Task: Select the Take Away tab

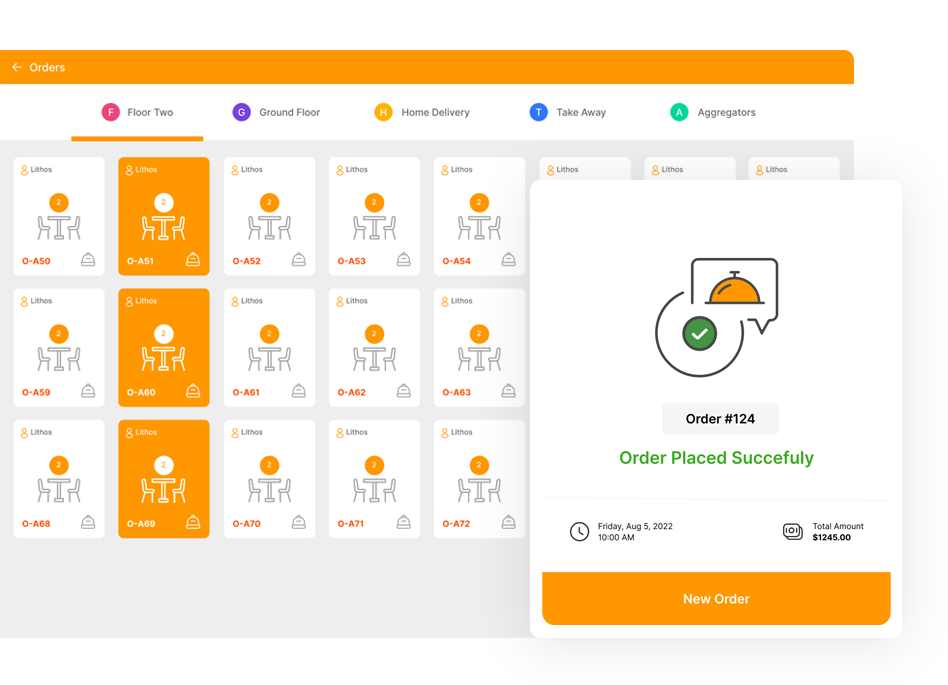Action: pyautogui.click(x=568, y=112)
